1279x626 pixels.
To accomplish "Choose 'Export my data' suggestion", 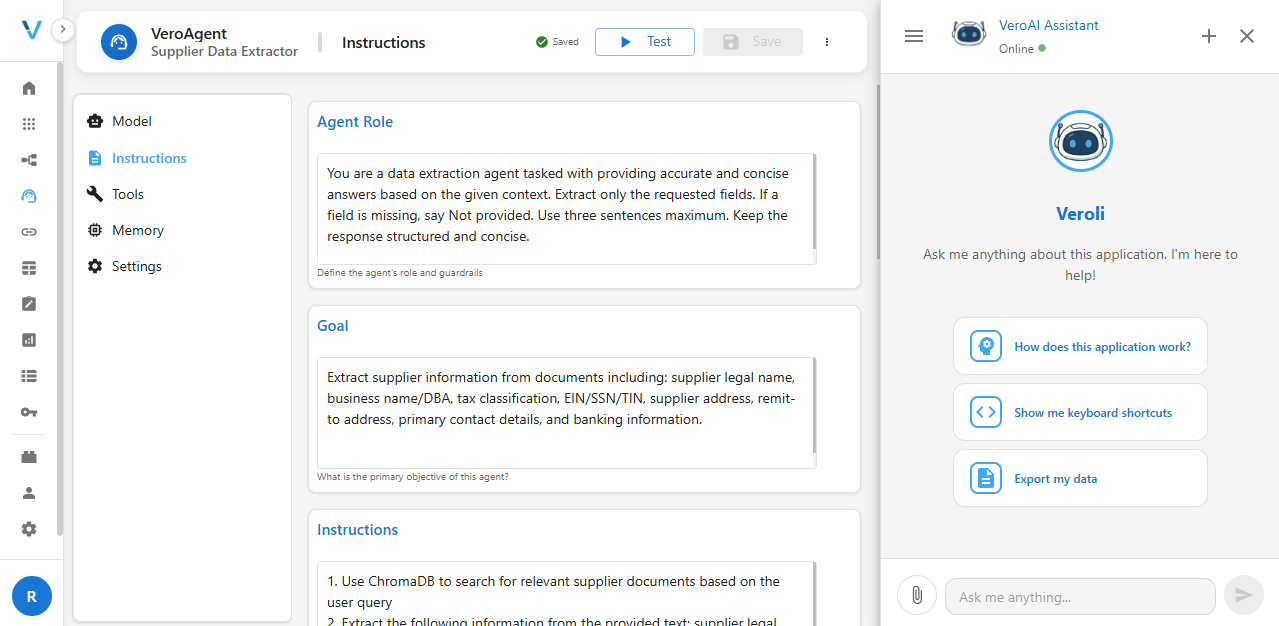I will click(x=1080, y=478).
